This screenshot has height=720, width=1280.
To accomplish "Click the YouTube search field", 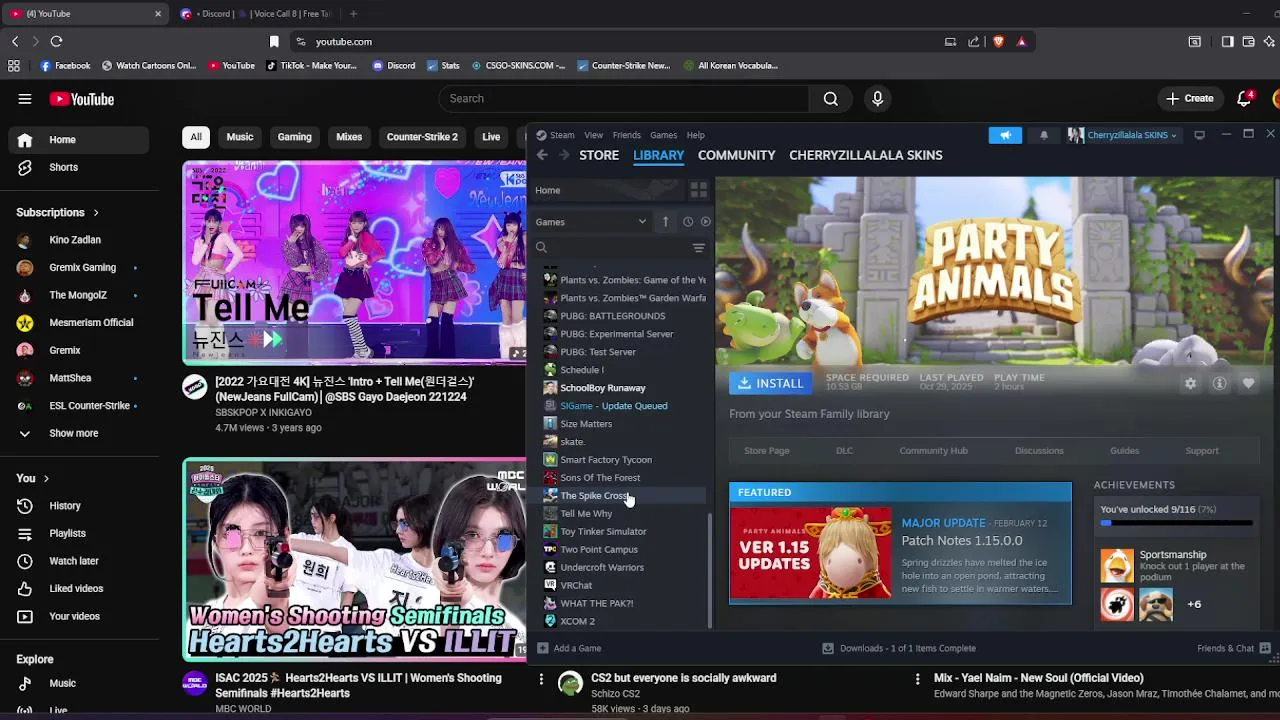I will (626, 98).
